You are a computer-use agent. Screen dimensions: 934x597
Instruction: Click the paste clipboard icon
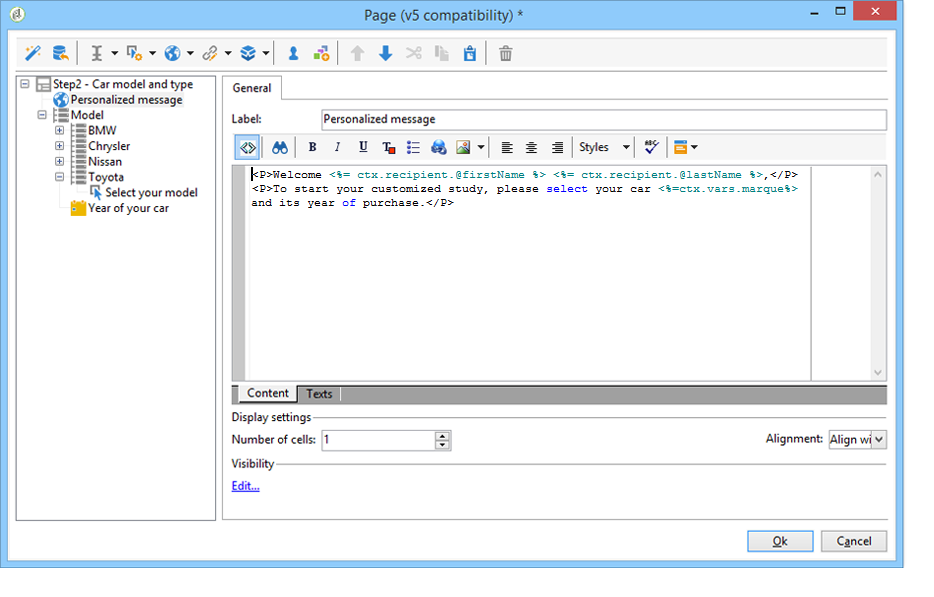[x=469, y=53]
